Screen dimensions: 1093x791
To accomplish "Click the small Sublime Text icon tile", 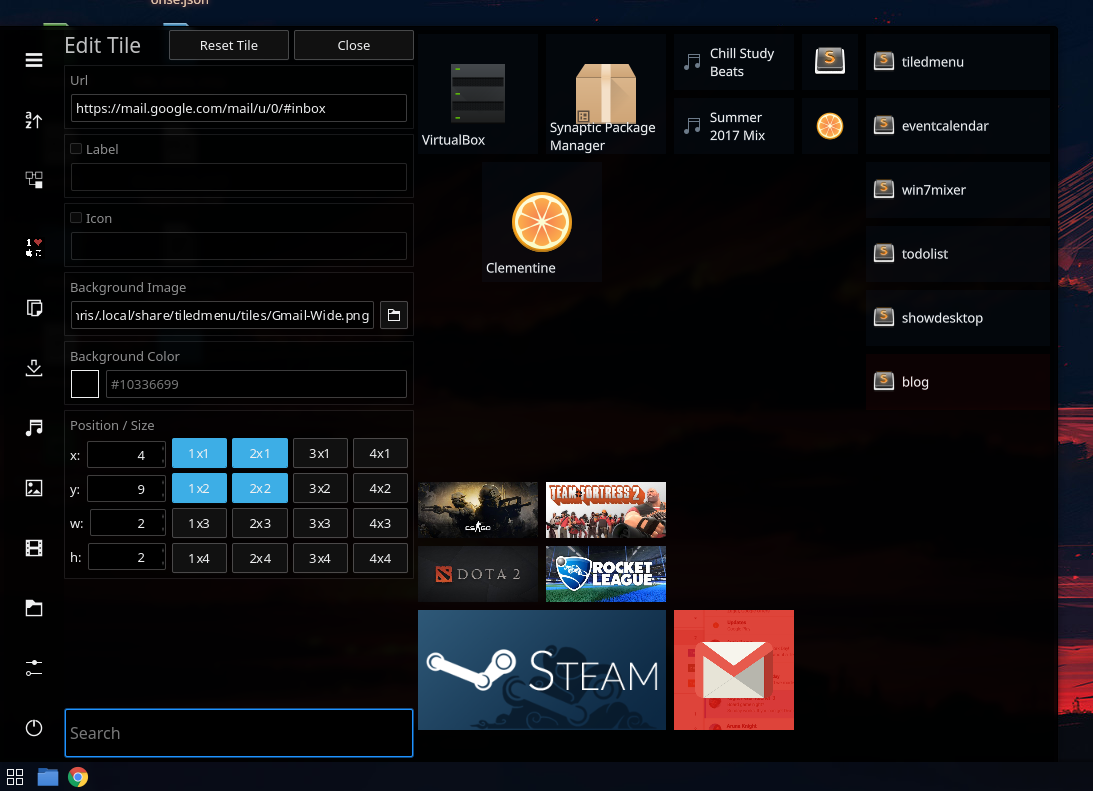I will (x=830, y=62).
